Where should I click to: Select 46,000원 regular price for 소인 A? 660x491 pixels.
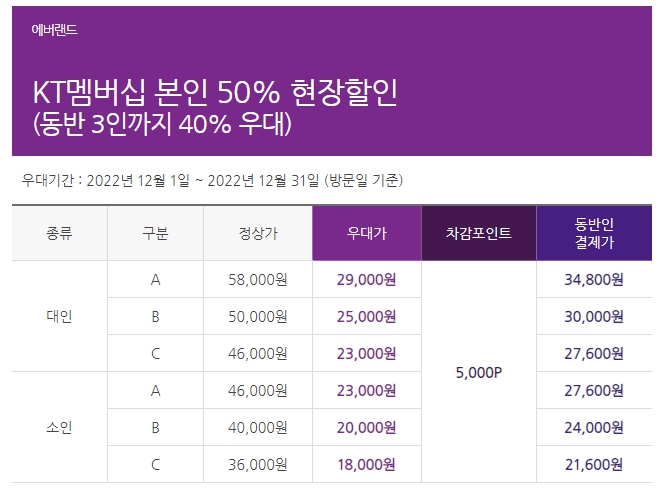[x=258, y=391]
